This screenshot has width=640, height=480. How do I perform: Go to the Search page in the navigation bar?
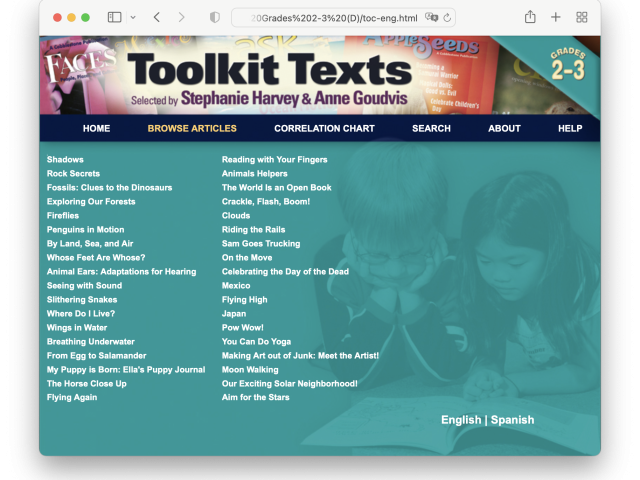(x=431, y=129)
